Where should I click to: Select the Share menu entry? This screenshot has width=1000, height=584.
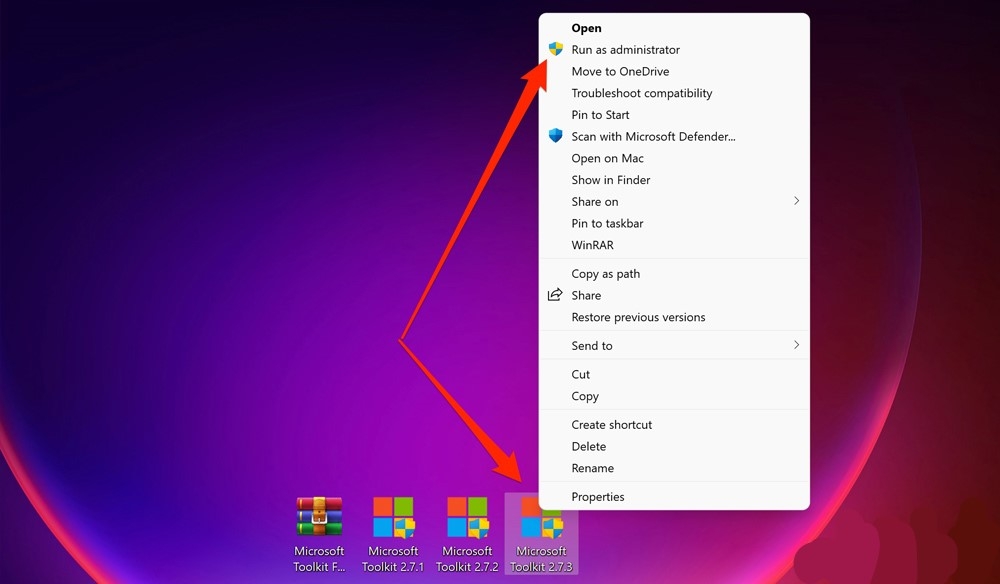674,295
